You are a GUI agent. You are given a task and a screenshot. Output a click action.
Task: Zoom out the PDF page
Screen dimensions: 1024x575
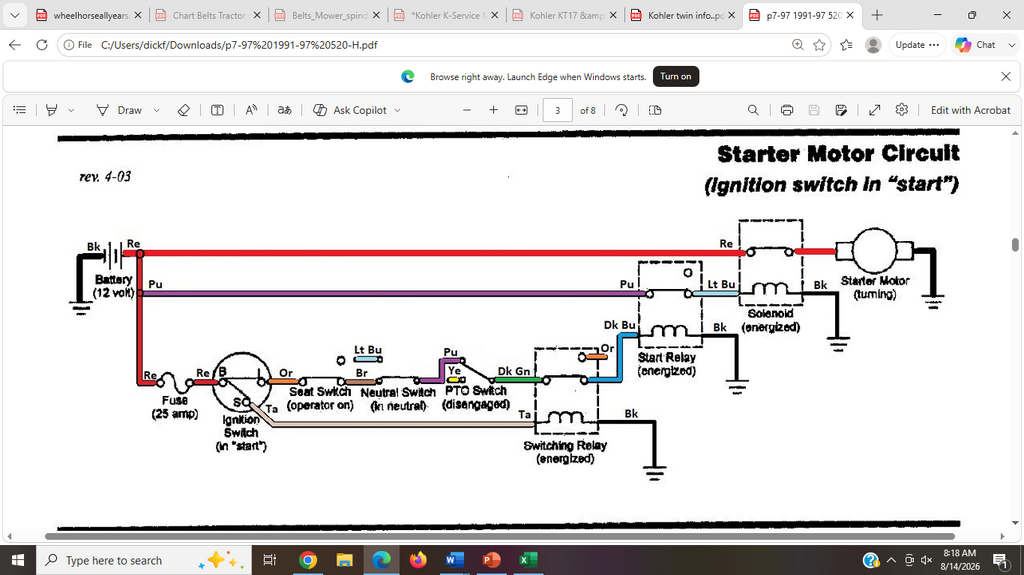click(x=467, y=110)
